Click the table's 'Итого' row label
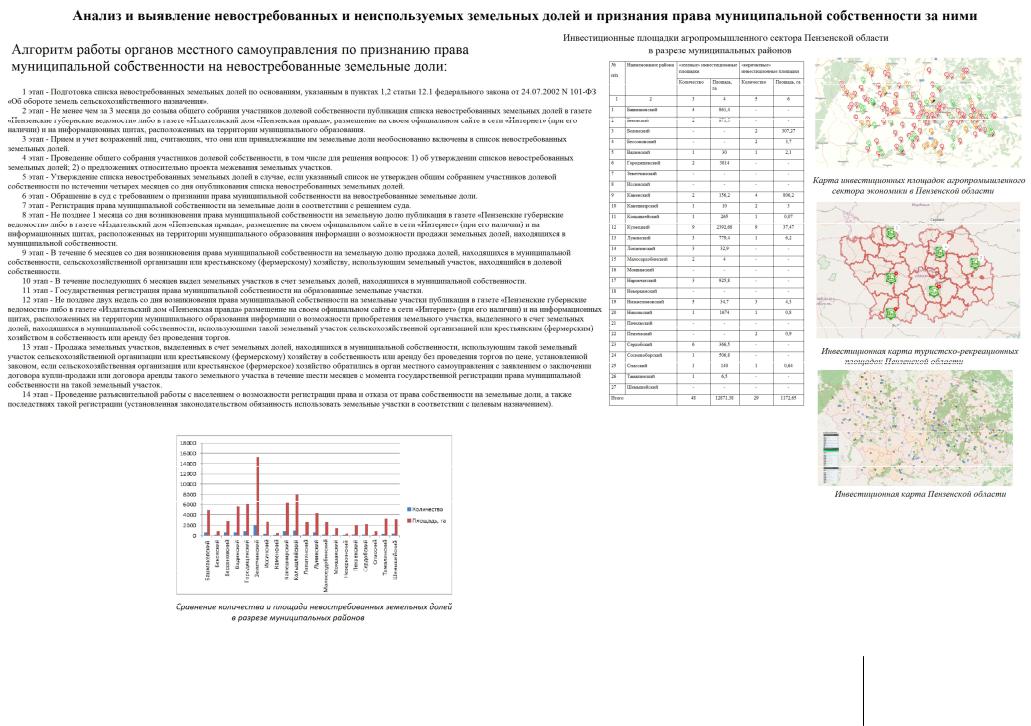Viewport: 1031px width, 726px height. (x=617, y=398)
